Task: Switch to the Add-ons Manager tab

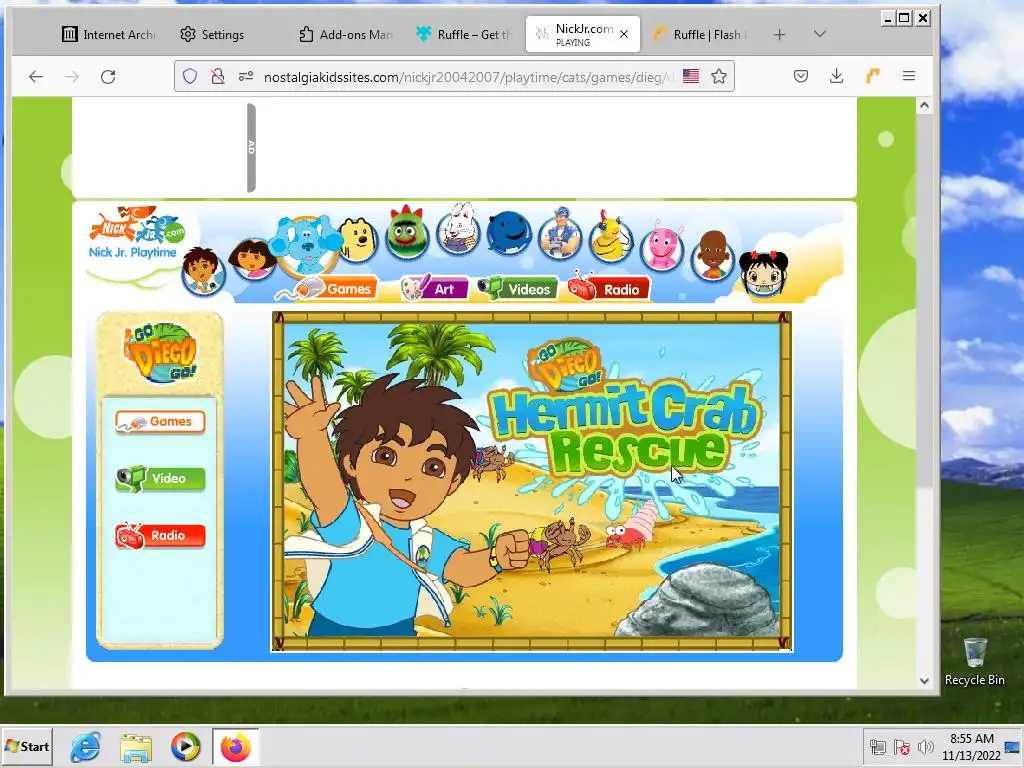Action: click(x=345, y=35)
